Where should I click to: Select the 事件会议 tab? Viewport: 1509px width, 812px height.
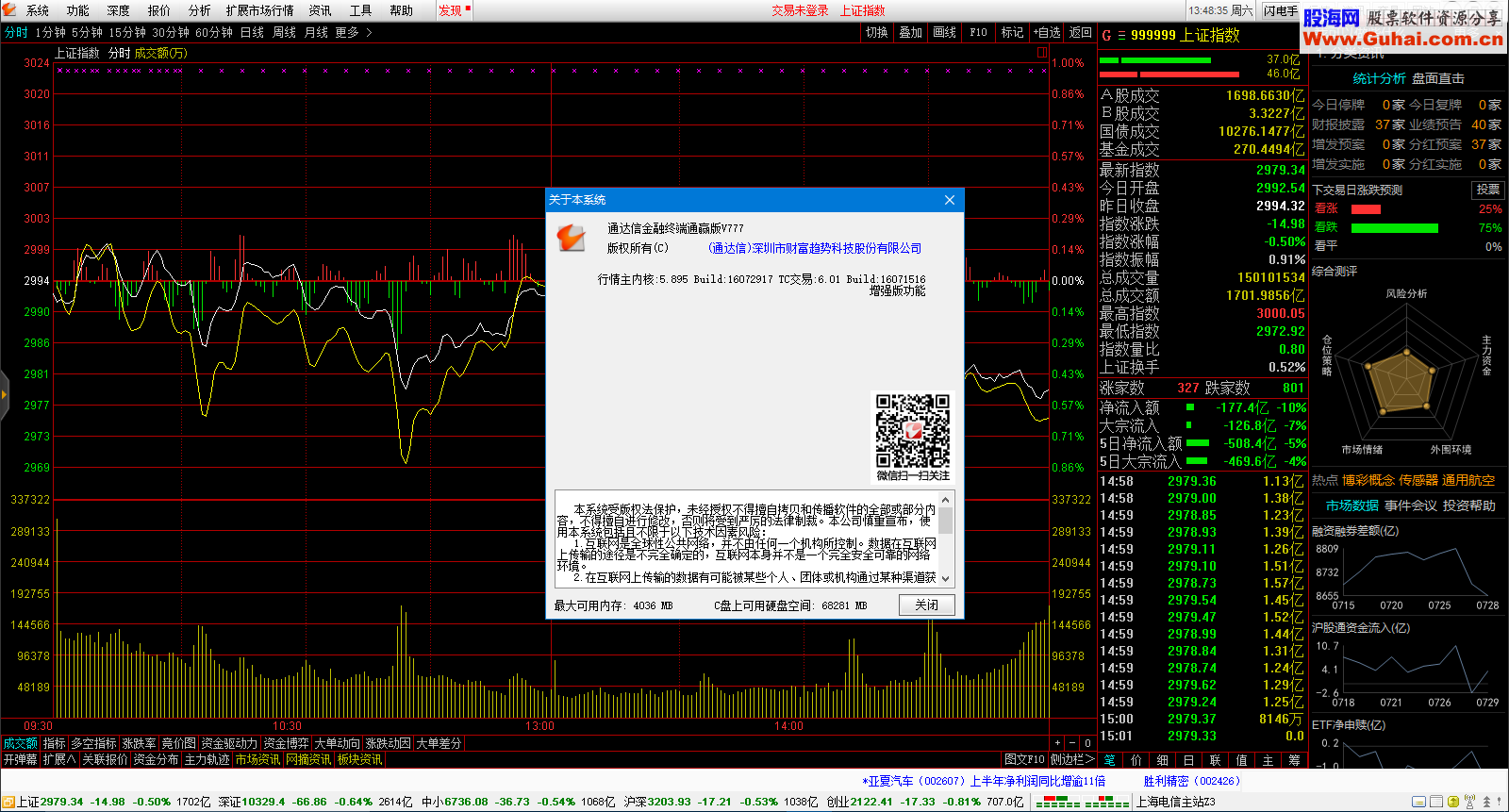tap(1411, 505)
